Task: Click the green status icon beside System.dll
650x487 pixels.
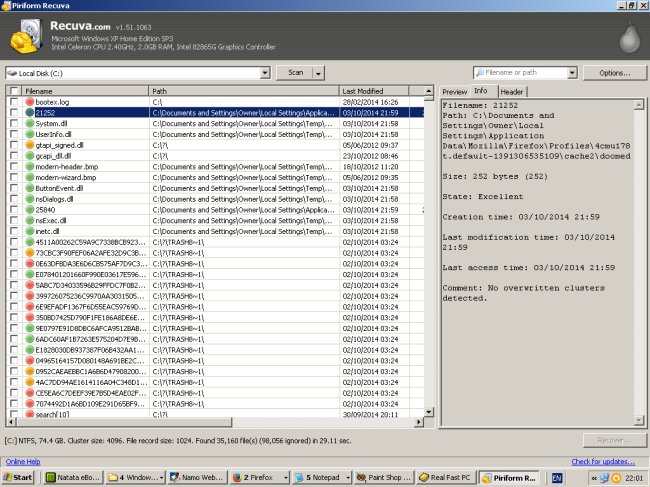Action: click(x=29, y=123)
